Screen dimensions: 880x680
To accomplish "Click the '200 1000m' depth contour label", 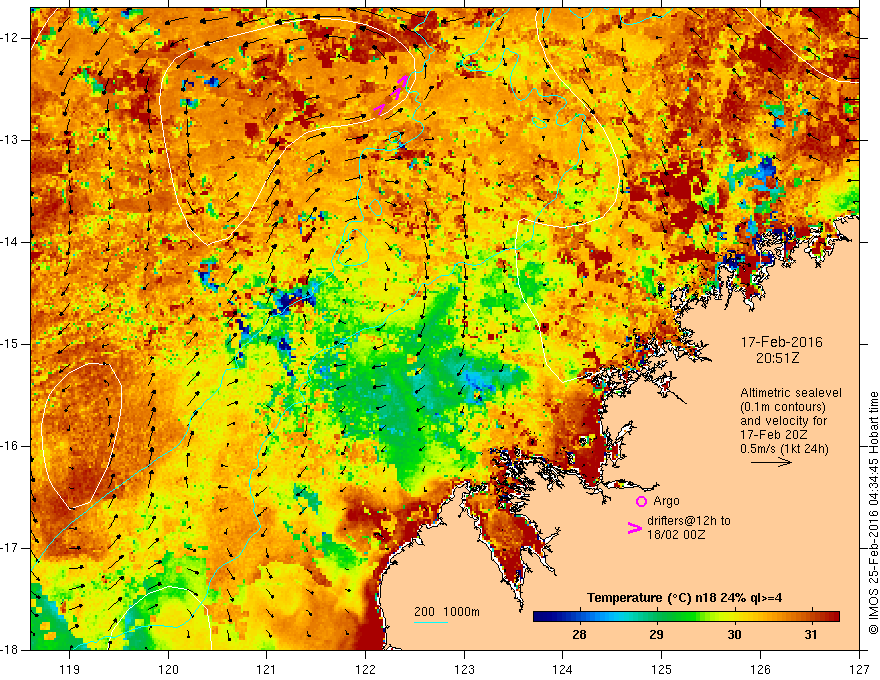I will point(447,612).
